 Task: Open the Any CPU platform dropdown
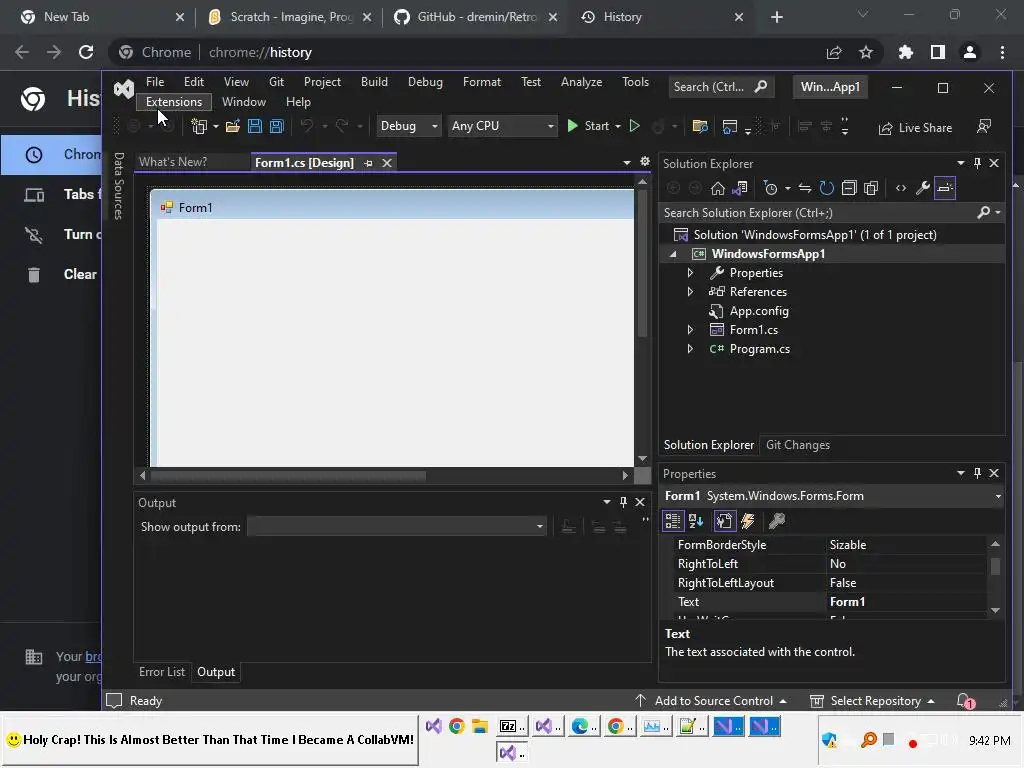point(502,126)
